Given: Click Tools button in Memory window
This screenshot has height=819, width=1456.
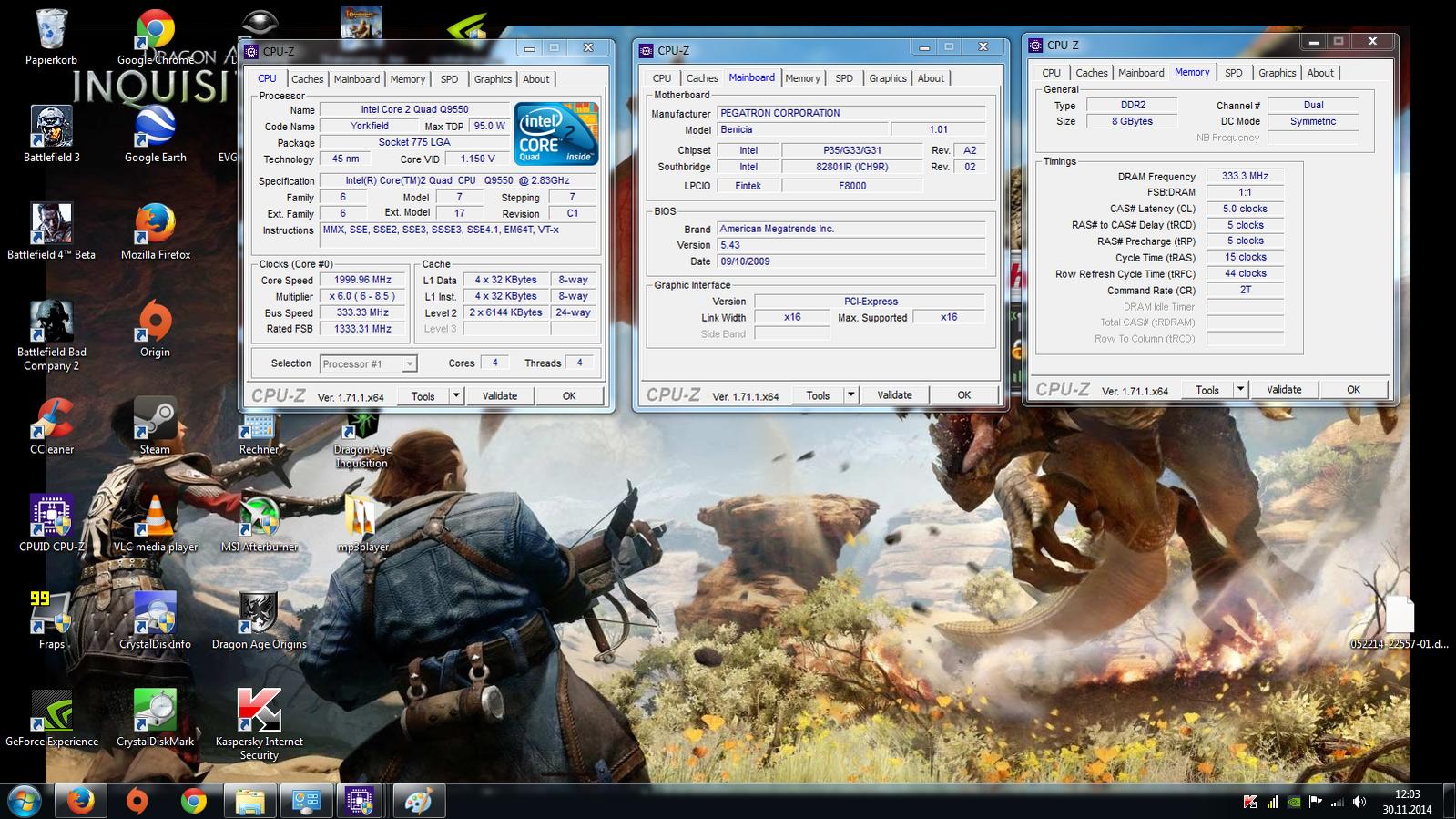Looking at the screenshot, I should 1207,389.
